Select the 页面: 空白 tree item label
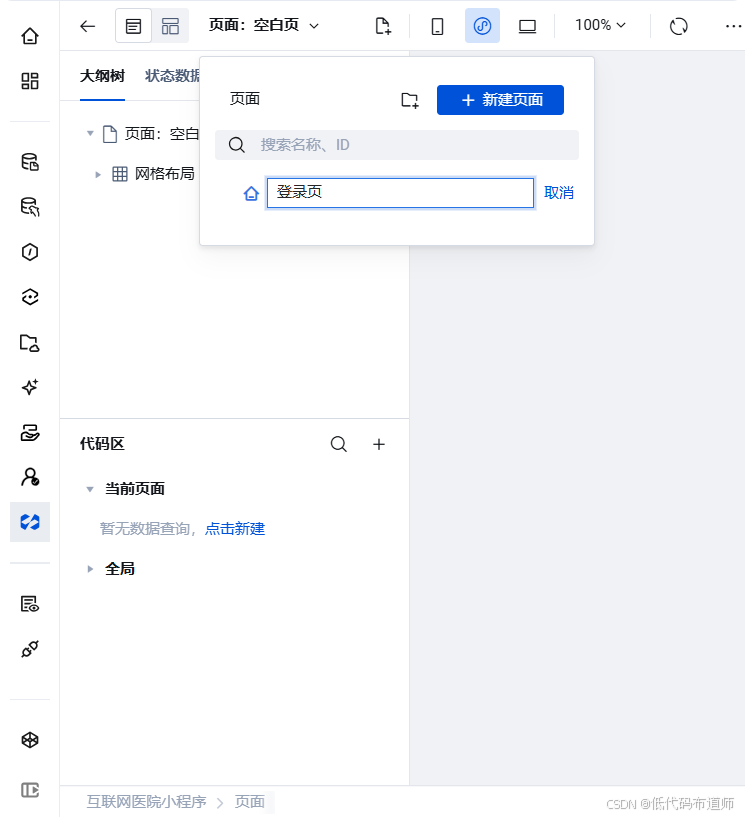Viewport: 745px width, 817px height. click(162, 134)
